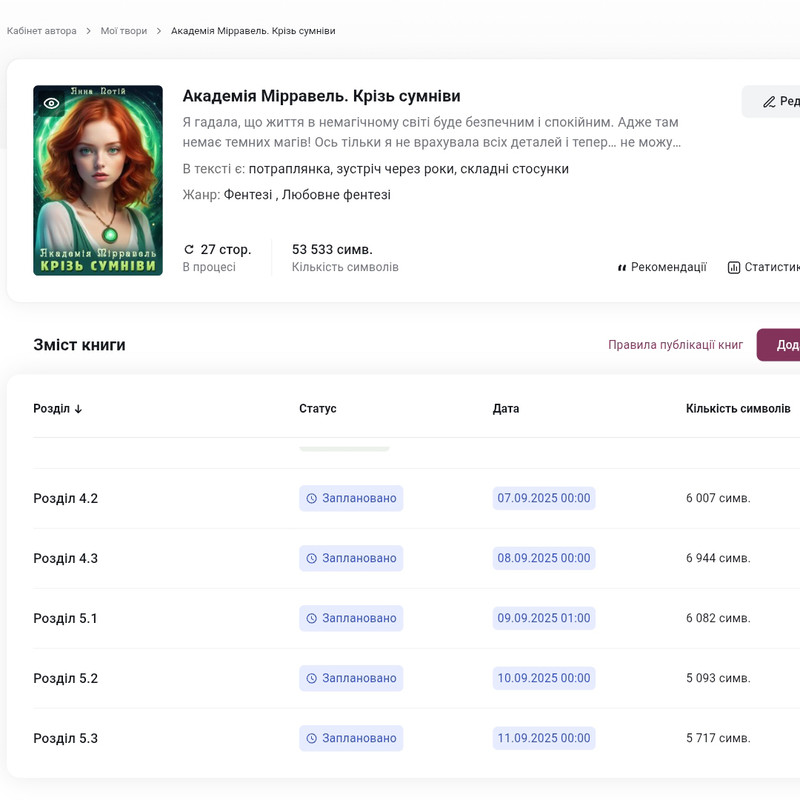Open Рекомендації section

tap(662, 267)
